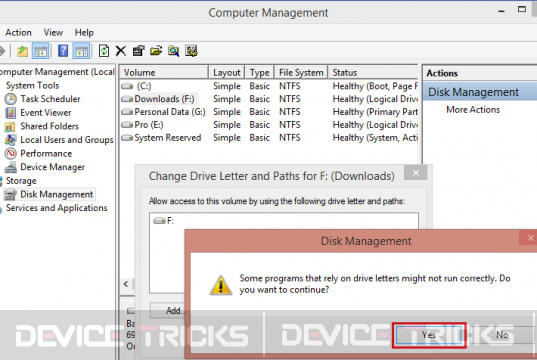This screenshot has height=360, width=537.
Task: Confirm with the Yes button
Action: [429, 335]
